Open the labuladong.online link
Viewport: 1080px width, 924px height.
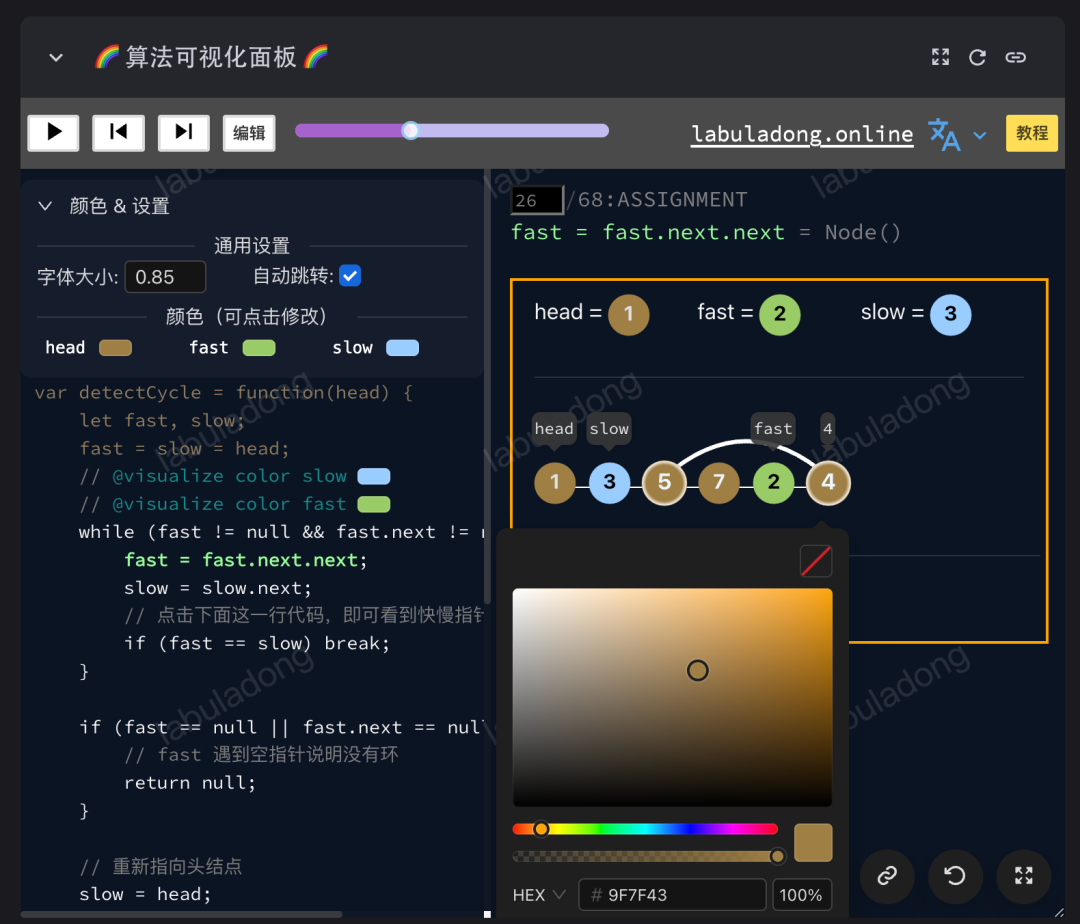tap(802, 134)
